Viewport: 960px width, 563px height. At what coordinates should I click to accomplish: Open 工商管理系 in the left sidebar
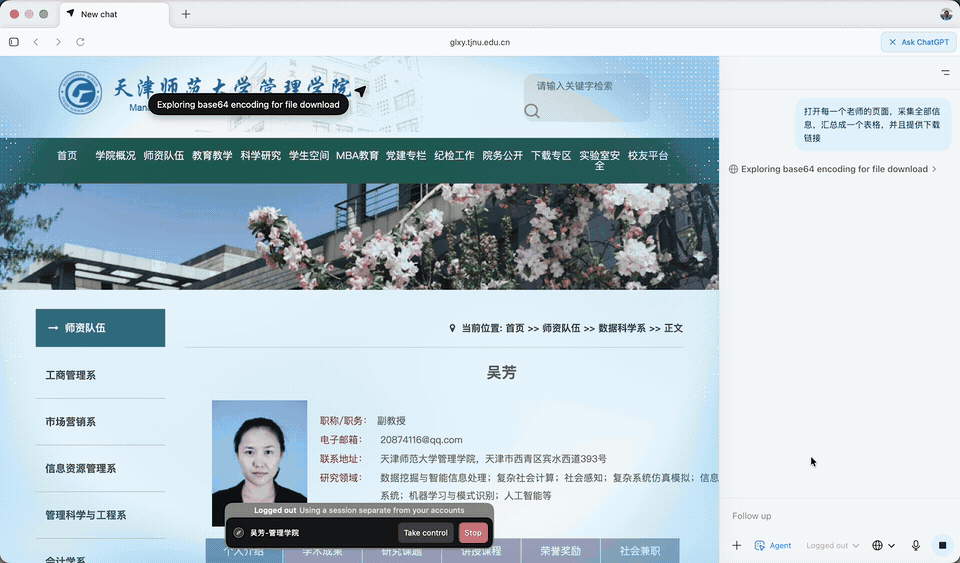[x=71, y=375]
